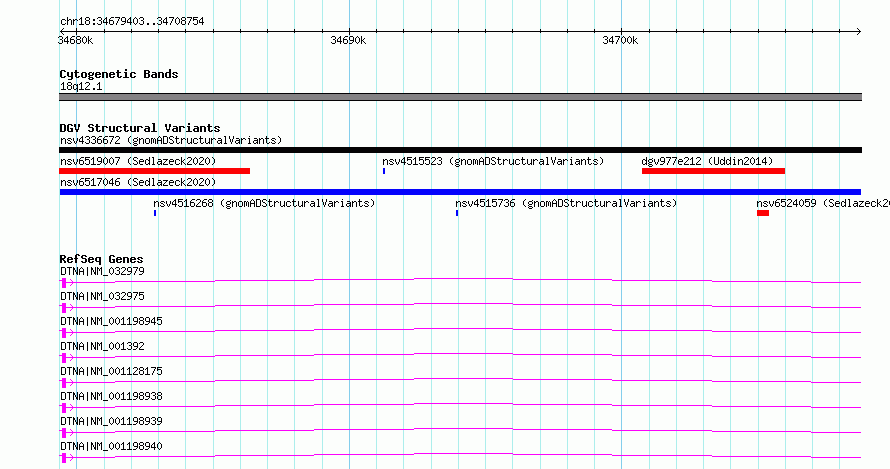Open the nsv6524059 variant label
Viewport: 890px width, 469px height.
tap(822, 203)
